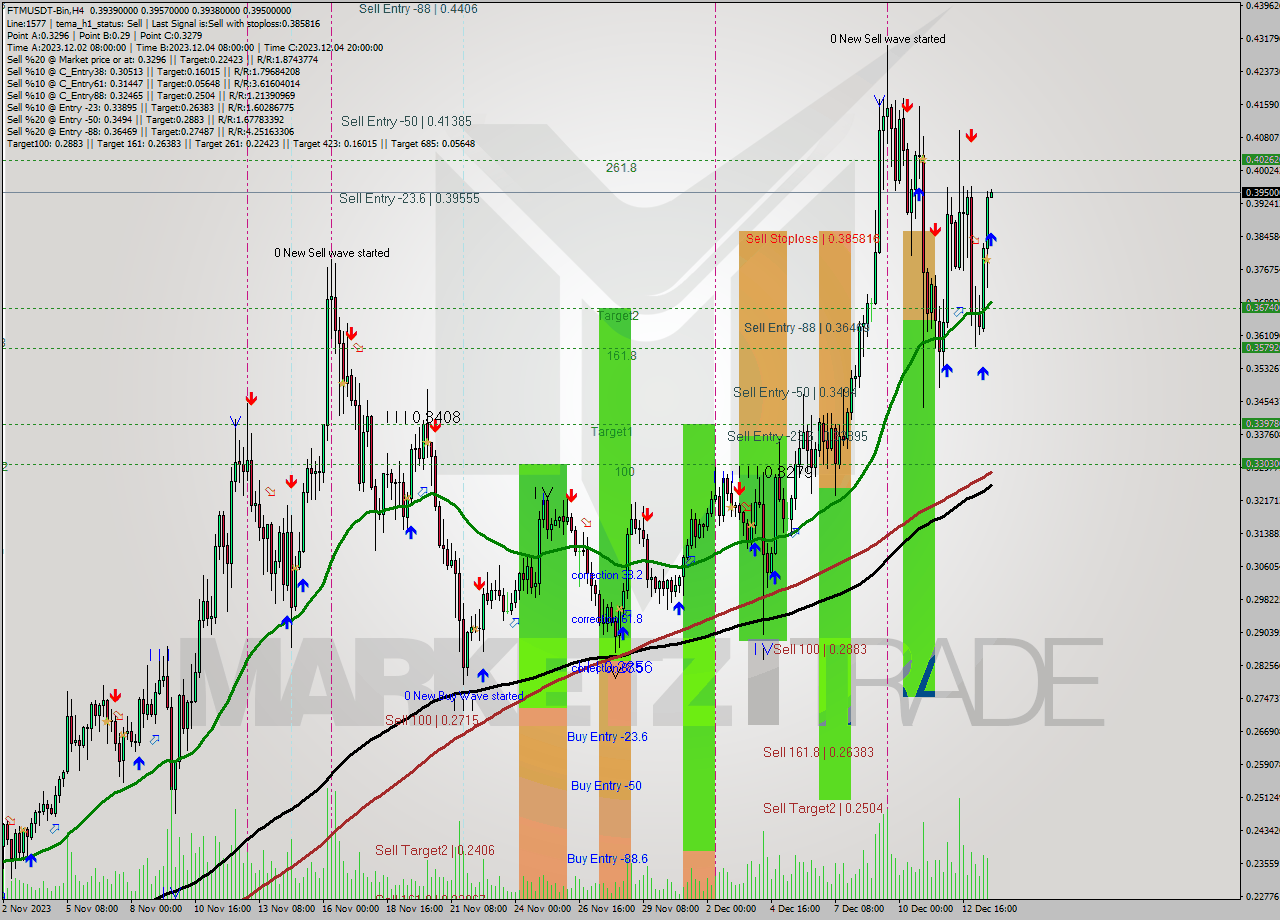Click the 'Sell Entry -50 | 0.41385' label

[406, 121]
